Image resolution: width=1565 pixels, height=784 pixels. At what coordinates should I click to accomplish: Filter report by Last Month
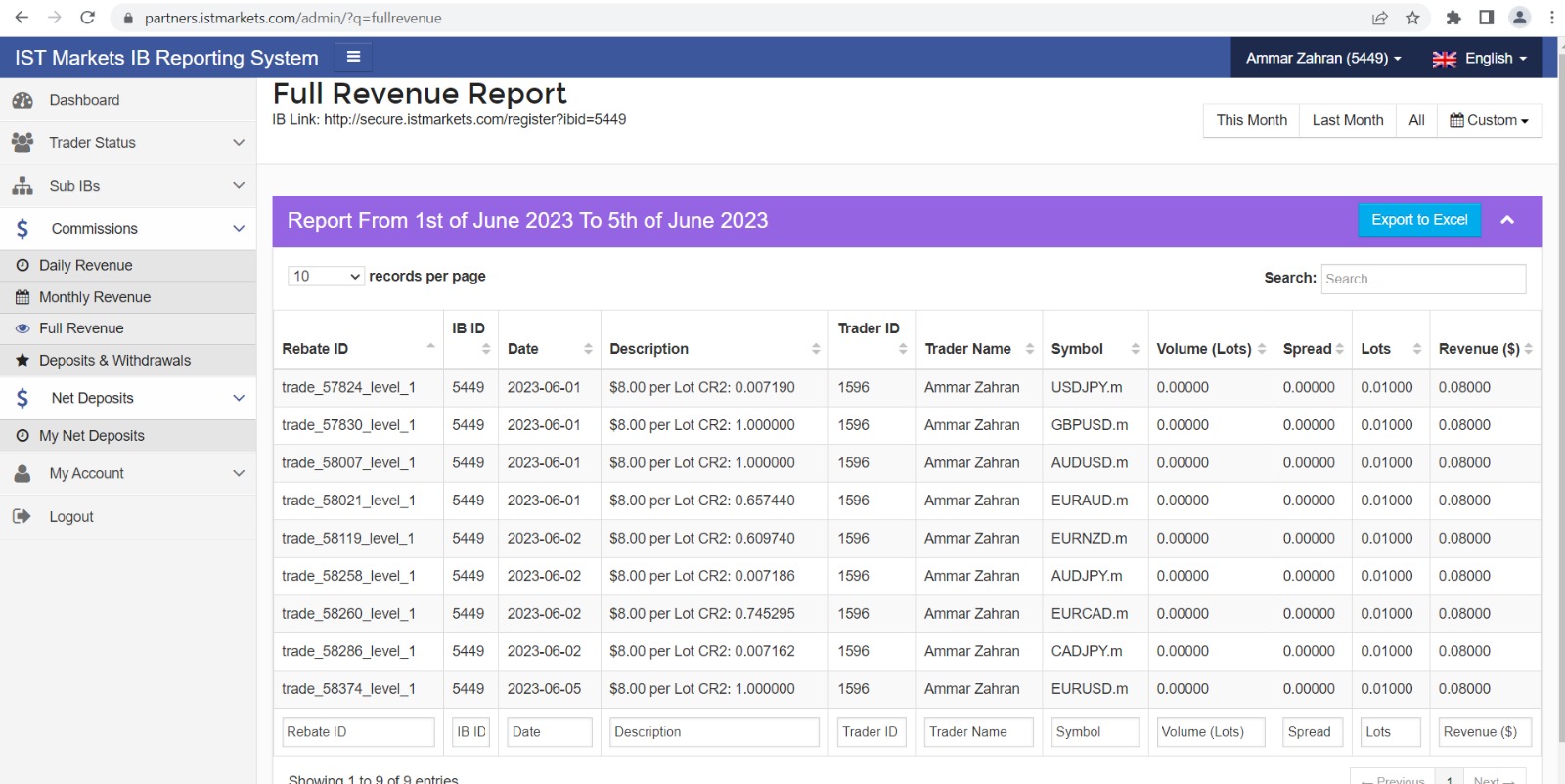click(1348, 120)
